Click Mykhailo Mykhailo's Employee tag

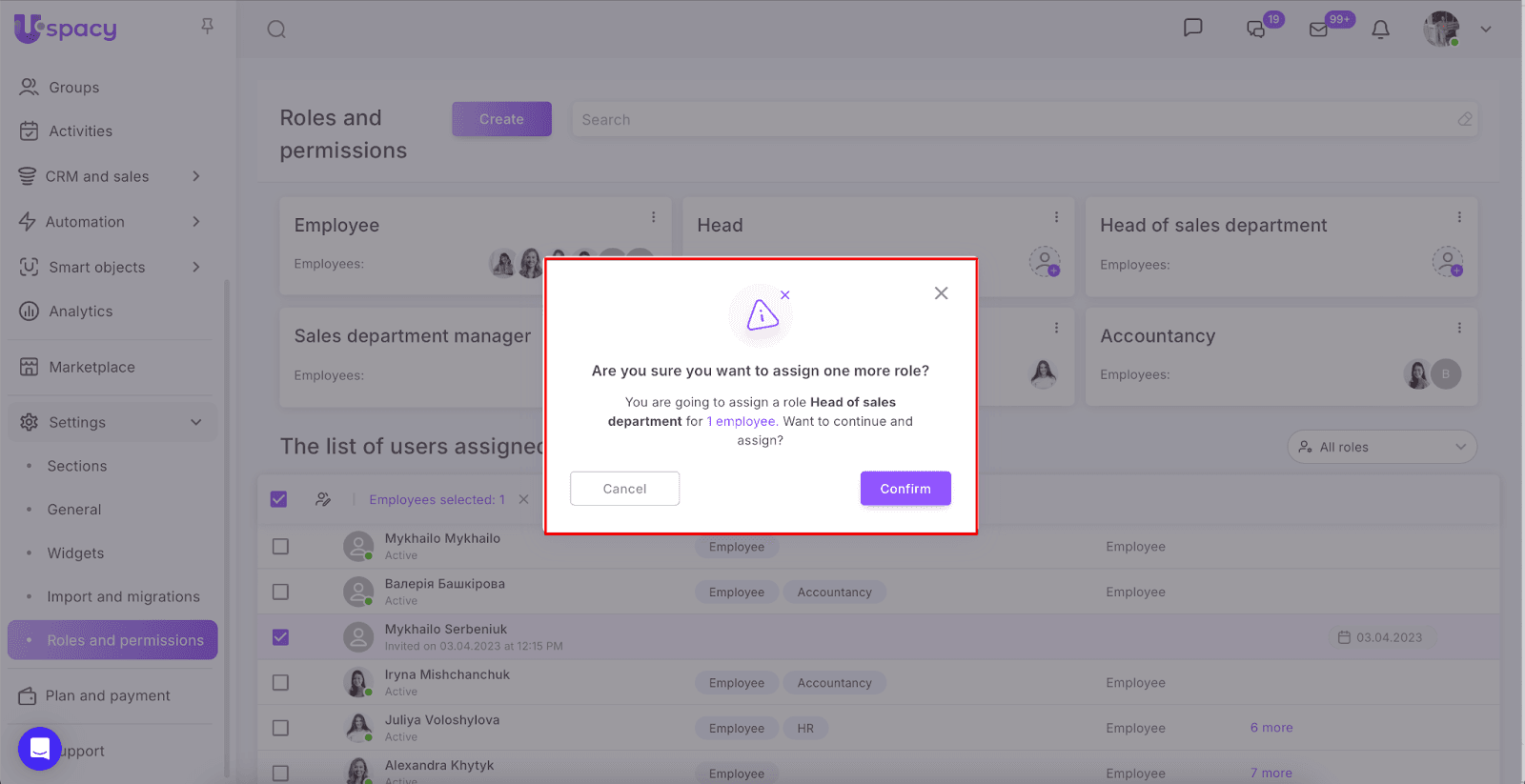[737, 547]
